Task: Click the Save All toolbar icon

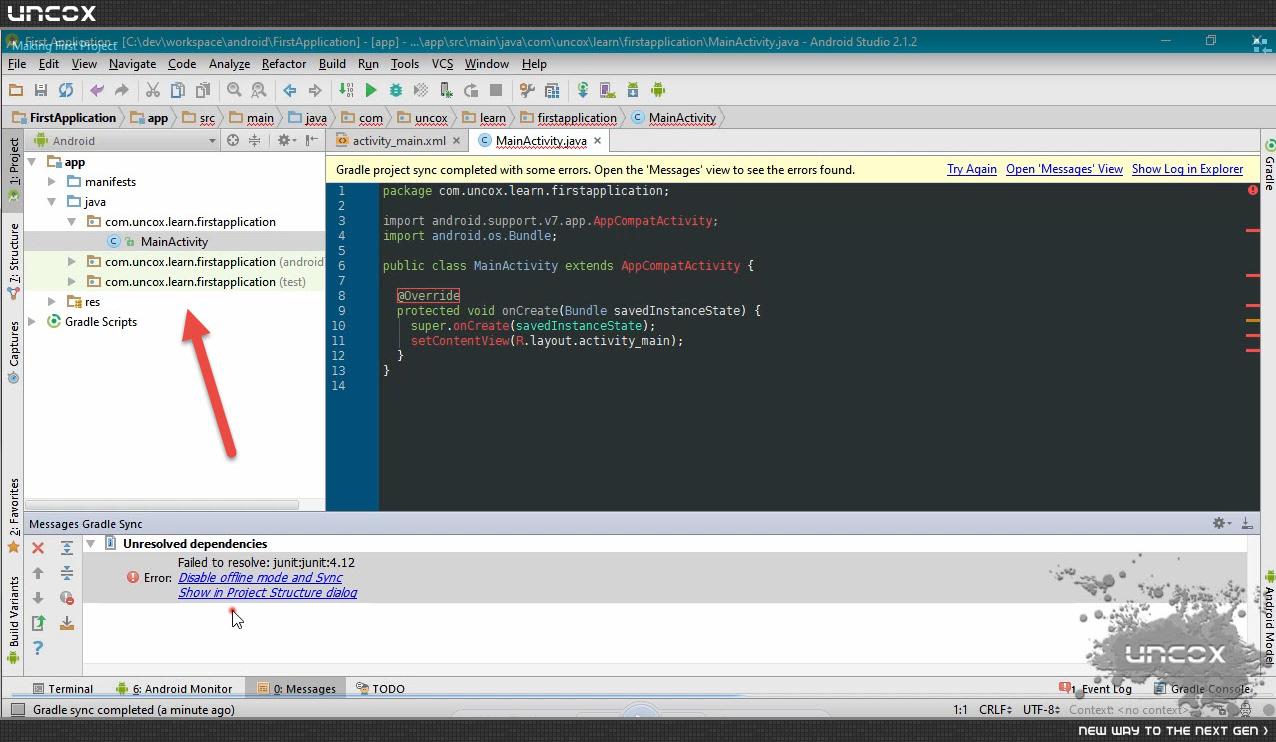Action: click(x=41, y=90)
